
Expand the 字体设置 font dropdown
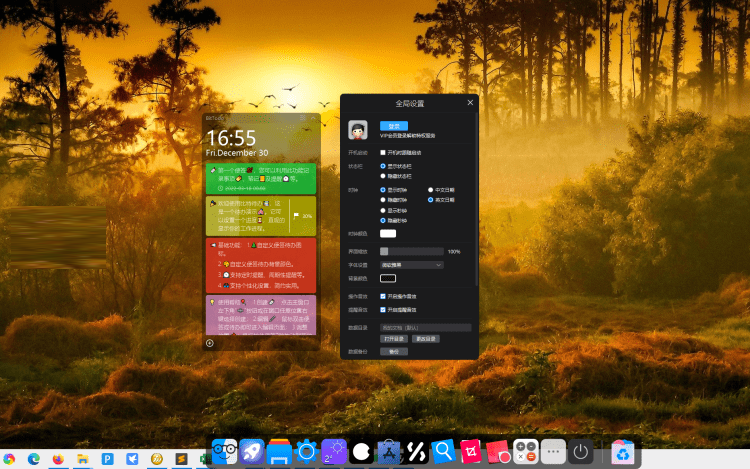pyautogui.click(x=412, y=265)
